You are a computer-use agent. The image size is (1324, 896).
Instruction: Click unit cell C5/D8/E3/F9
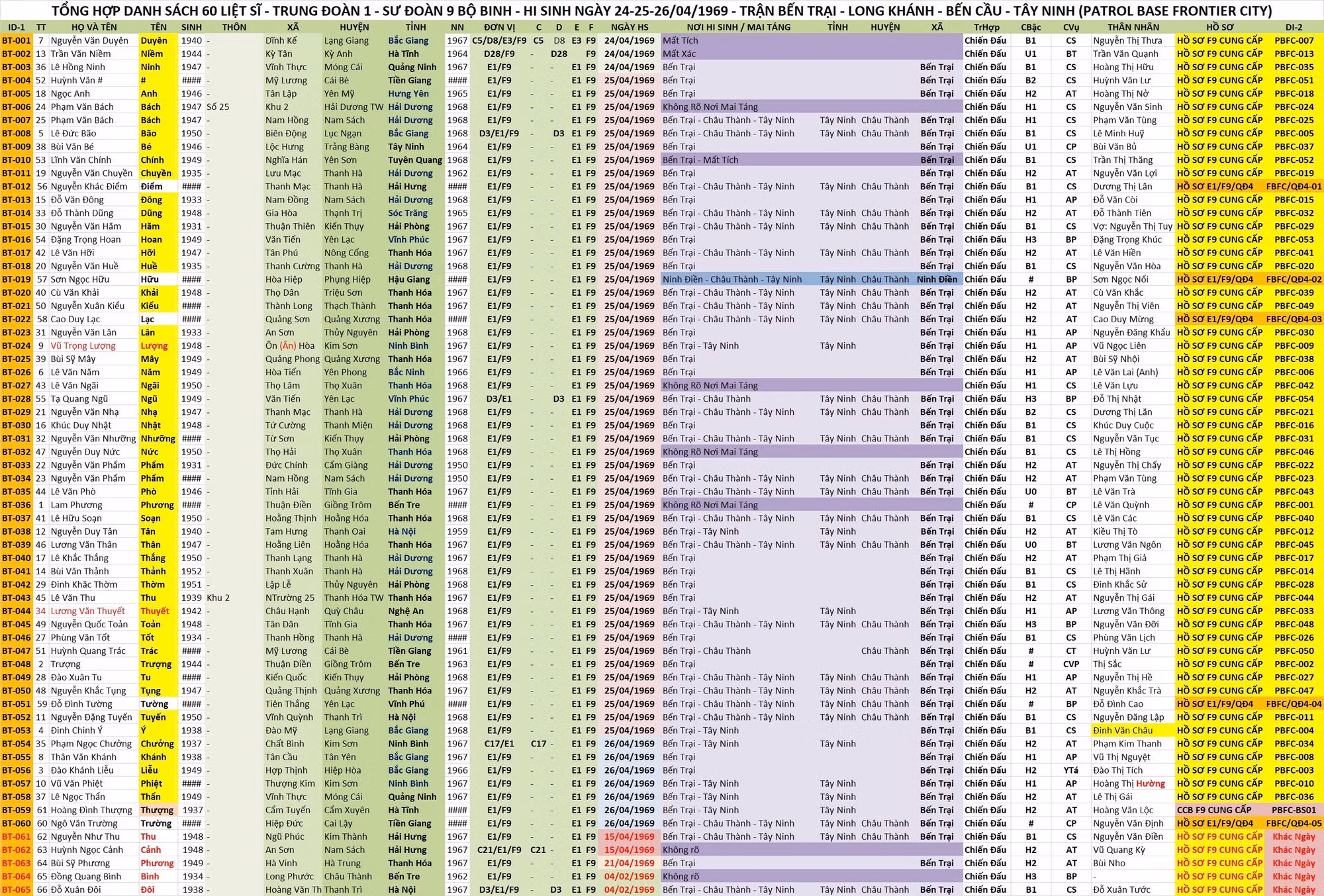click(499, 40)
